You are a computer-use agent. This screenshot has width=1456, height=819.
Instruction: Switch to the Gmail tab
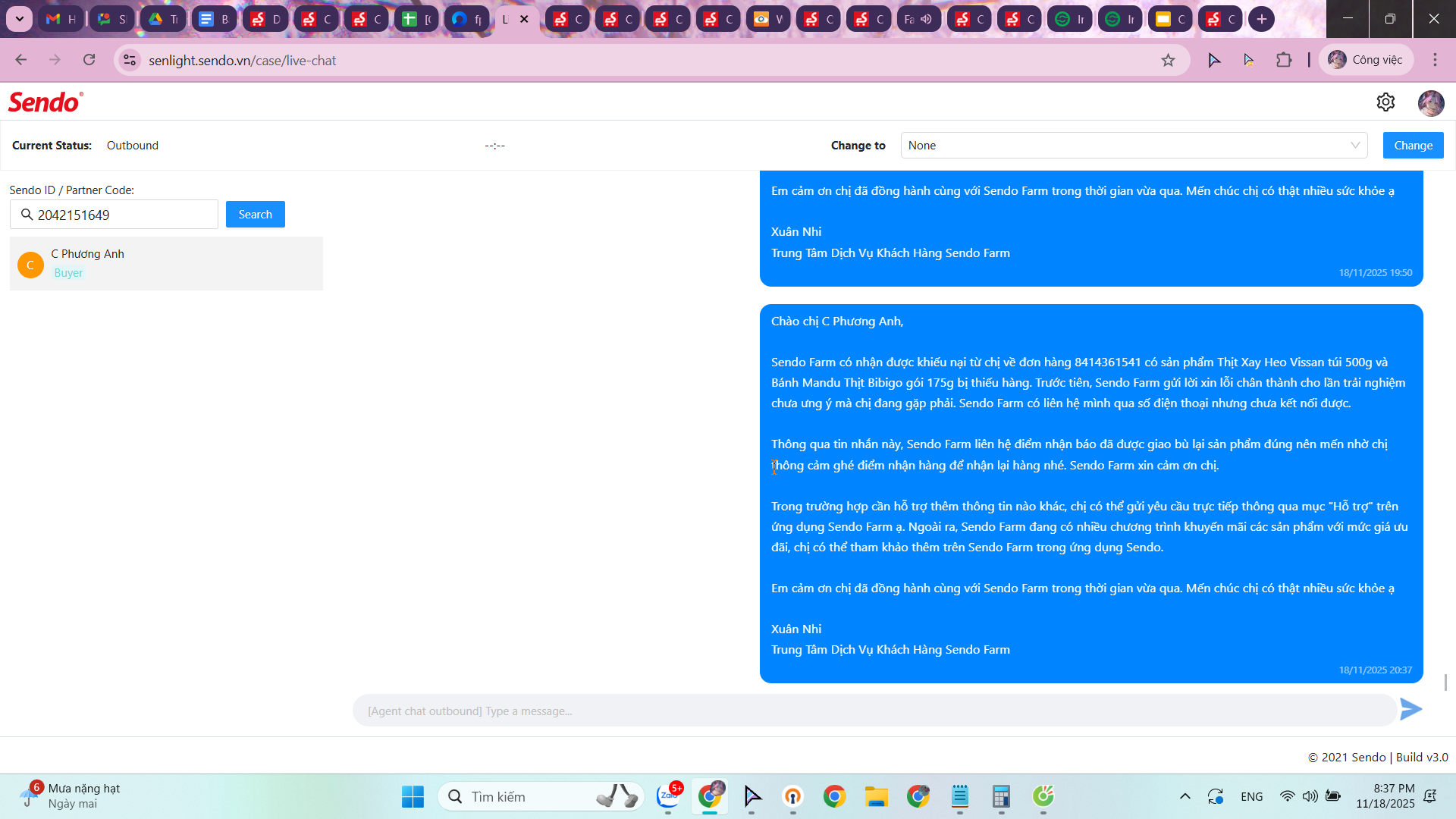[61, 19]
